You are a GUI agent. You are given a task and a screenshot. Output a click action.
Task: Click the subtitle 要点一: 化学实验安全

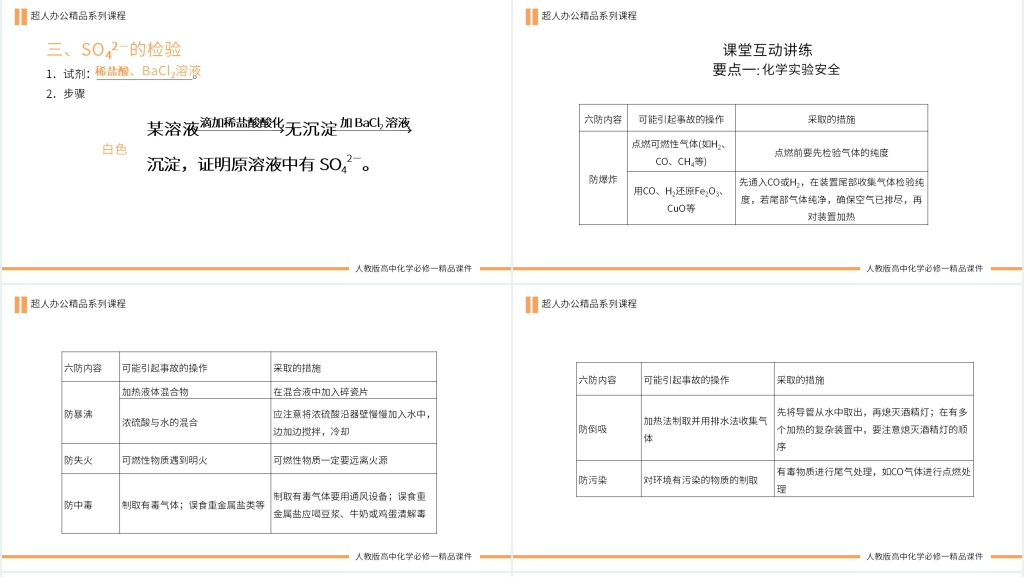(x=776, y=70)
